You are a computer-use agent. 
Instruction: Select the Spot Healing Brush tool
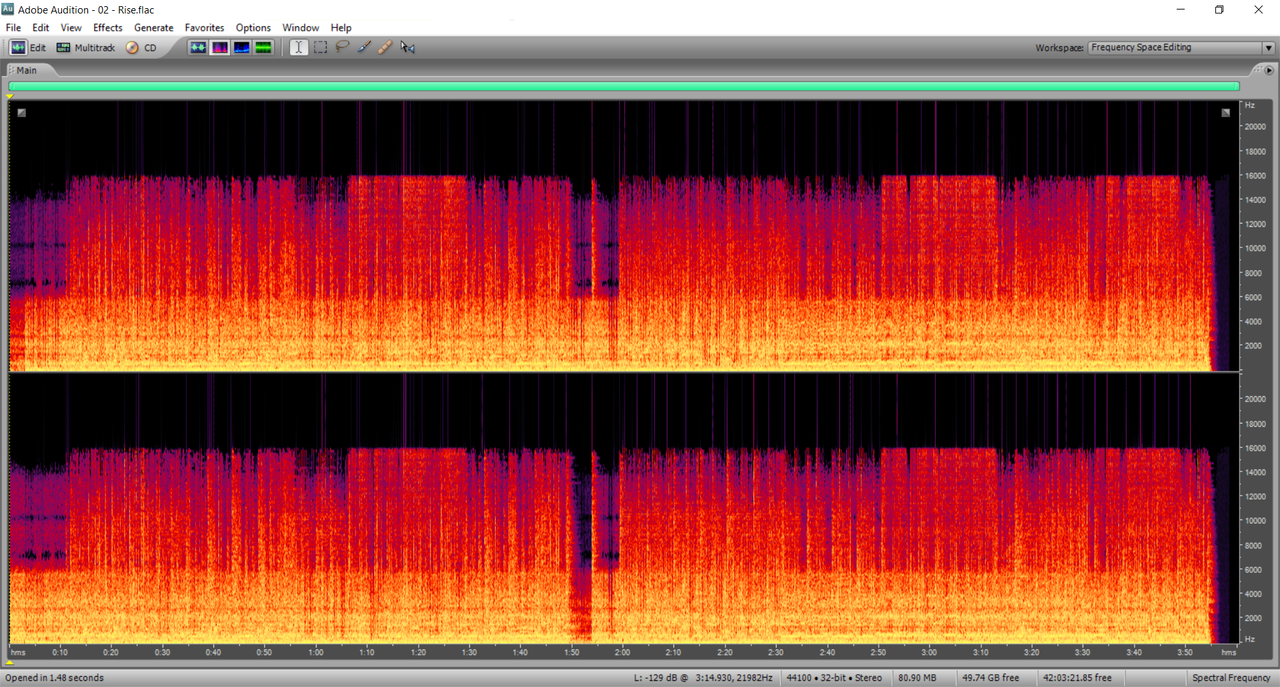pyautogui.click(x=385, y=47)
